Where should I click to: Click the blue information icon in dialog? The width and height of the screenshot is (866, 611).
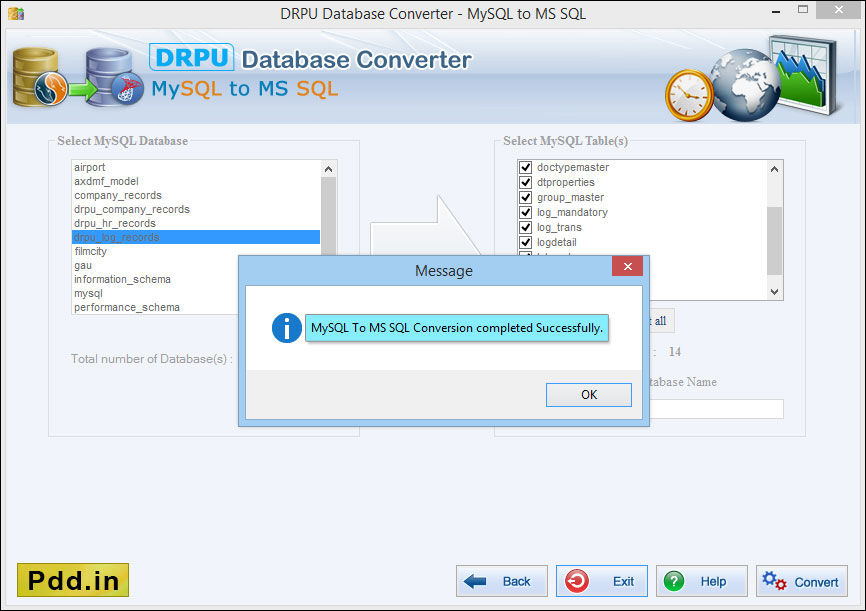point(287,328)
